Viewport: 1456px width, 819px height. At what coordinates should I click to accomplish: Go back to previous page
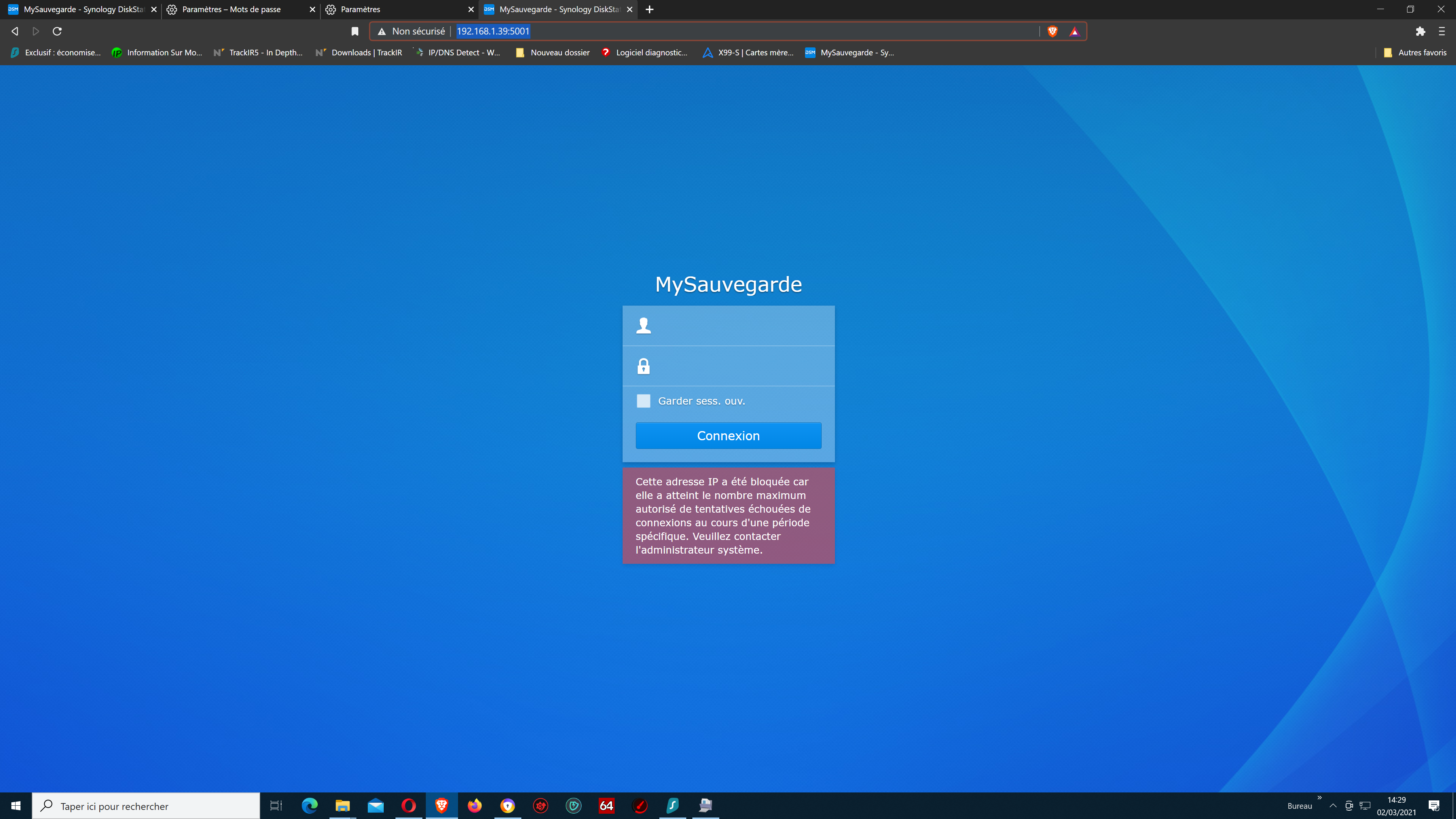(x=15, y=31)
